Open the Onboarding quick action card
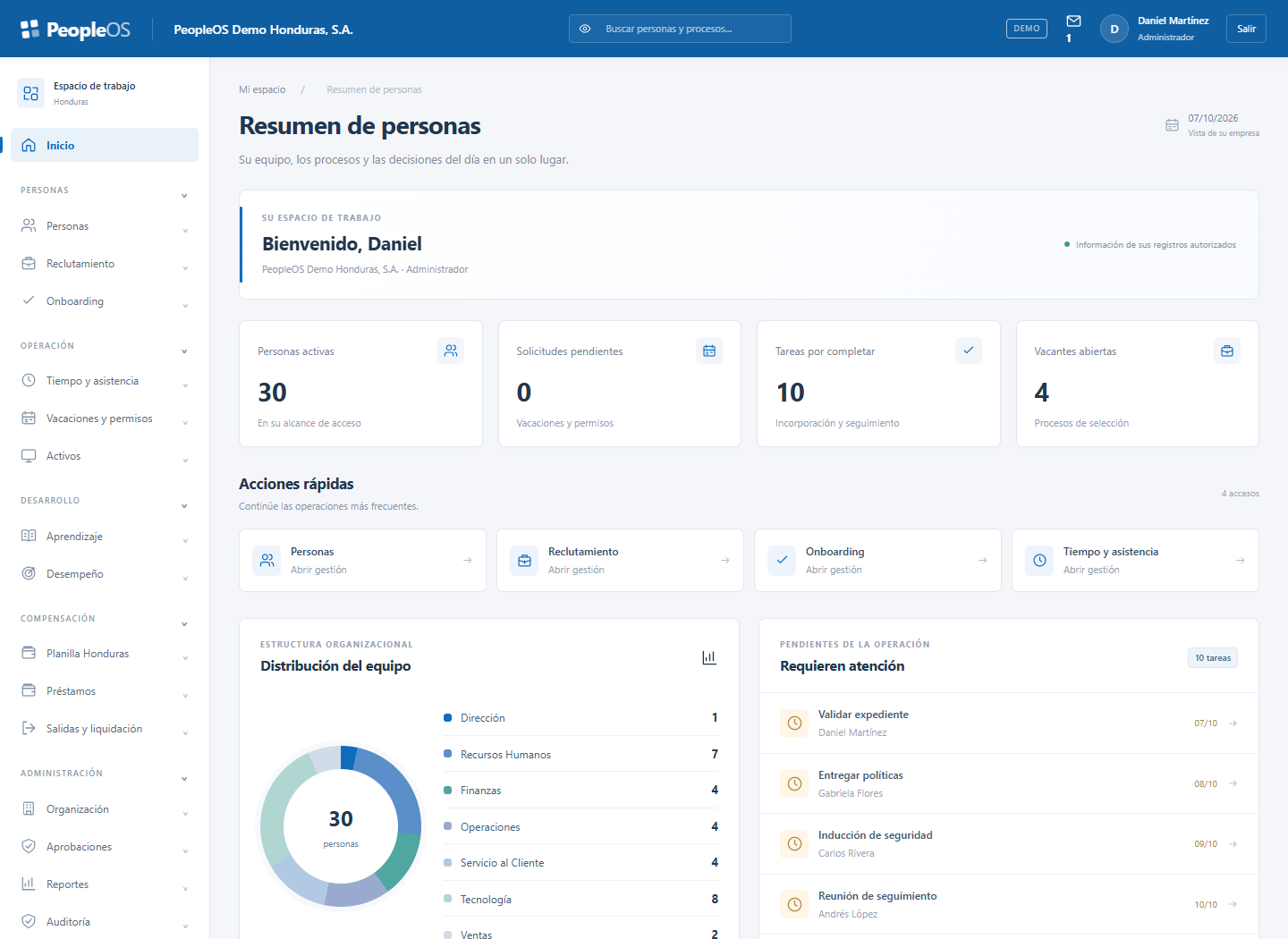Screen dimensions: 1288x939 877,561
